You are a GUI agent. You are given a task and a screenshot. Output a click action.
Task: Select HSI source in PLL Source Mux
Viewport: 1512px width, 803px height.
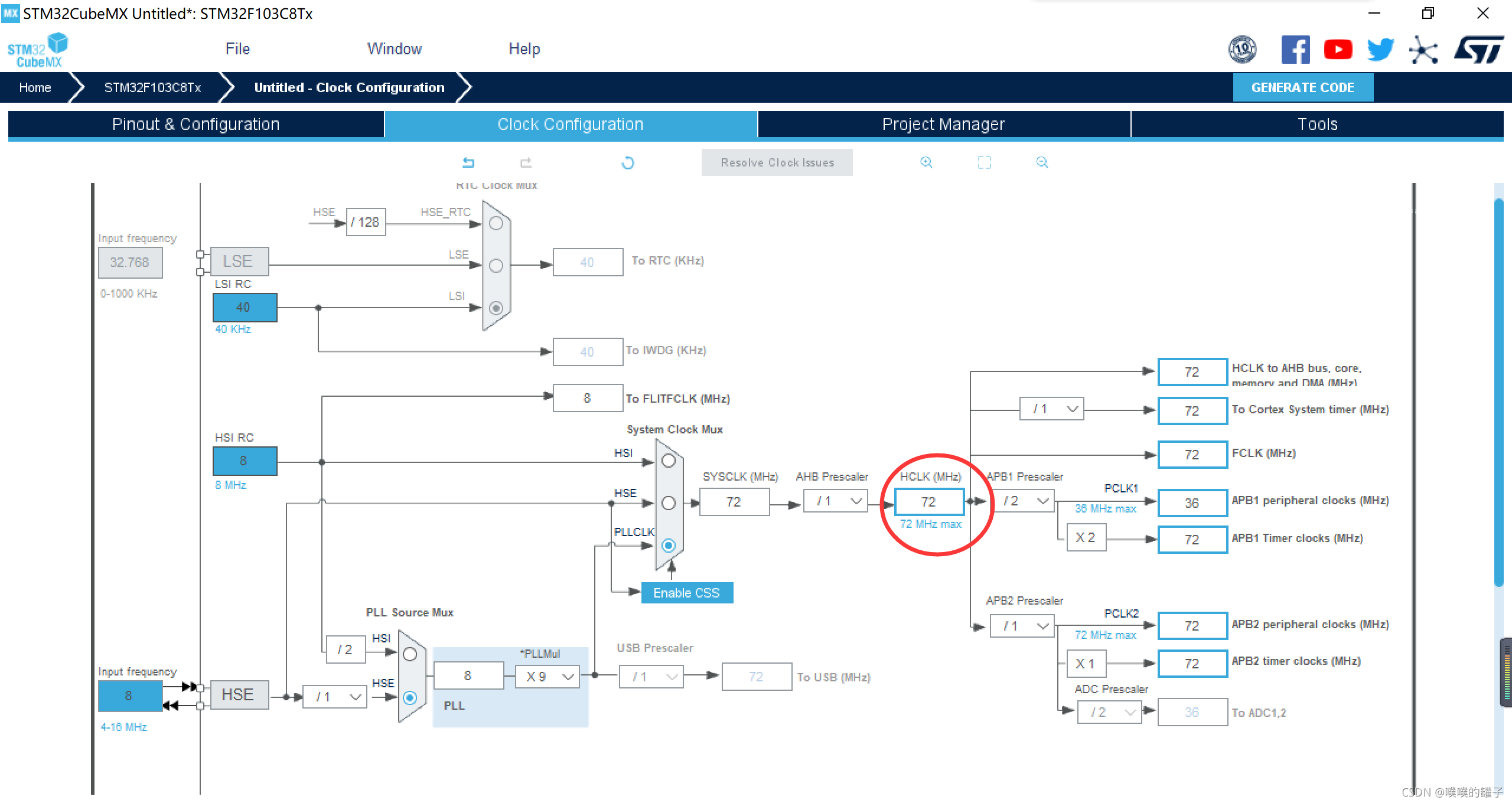click(410, 654)
